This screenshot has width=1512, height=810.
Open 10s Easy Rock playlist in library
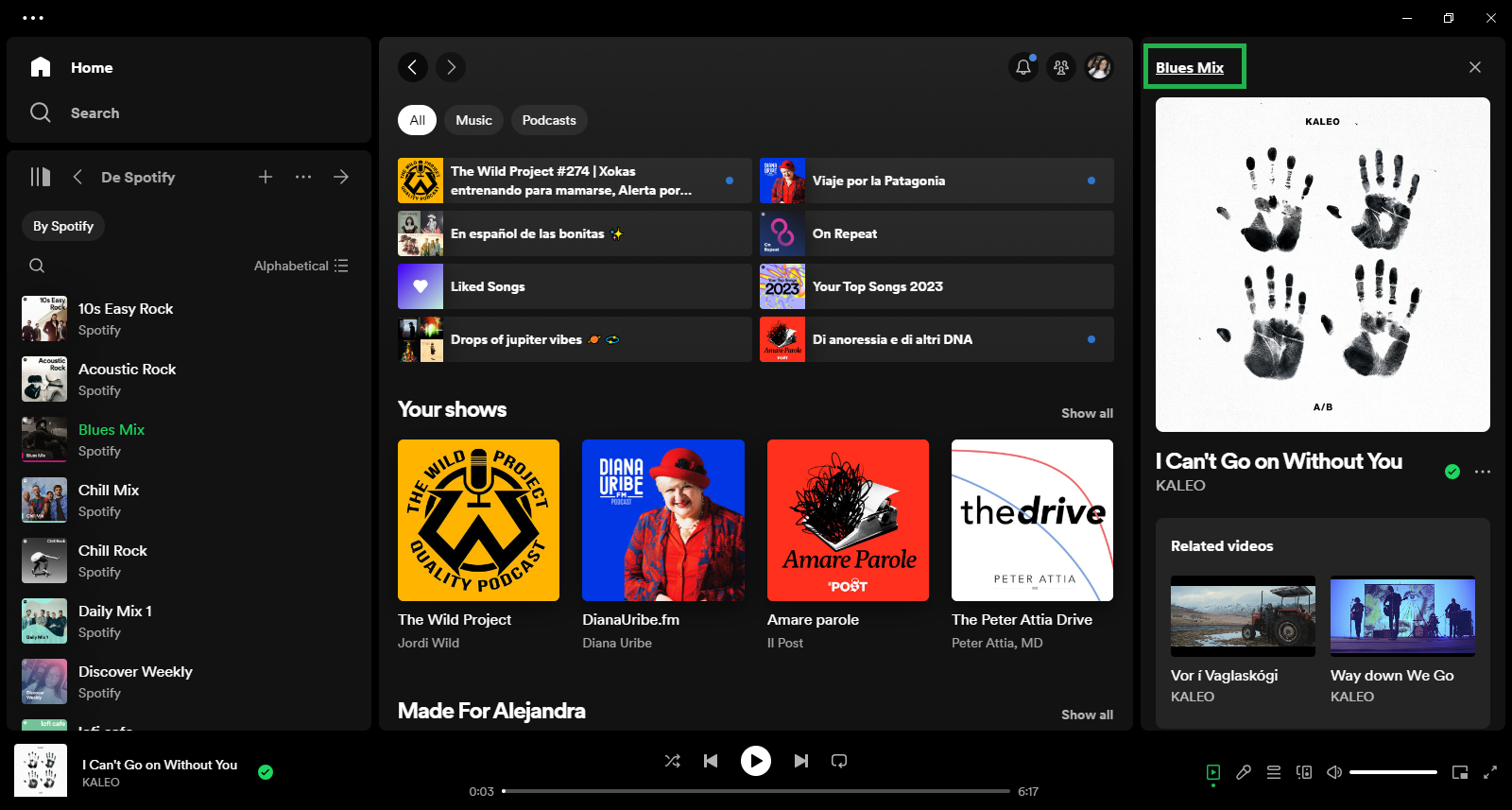(x=189, y=319)
